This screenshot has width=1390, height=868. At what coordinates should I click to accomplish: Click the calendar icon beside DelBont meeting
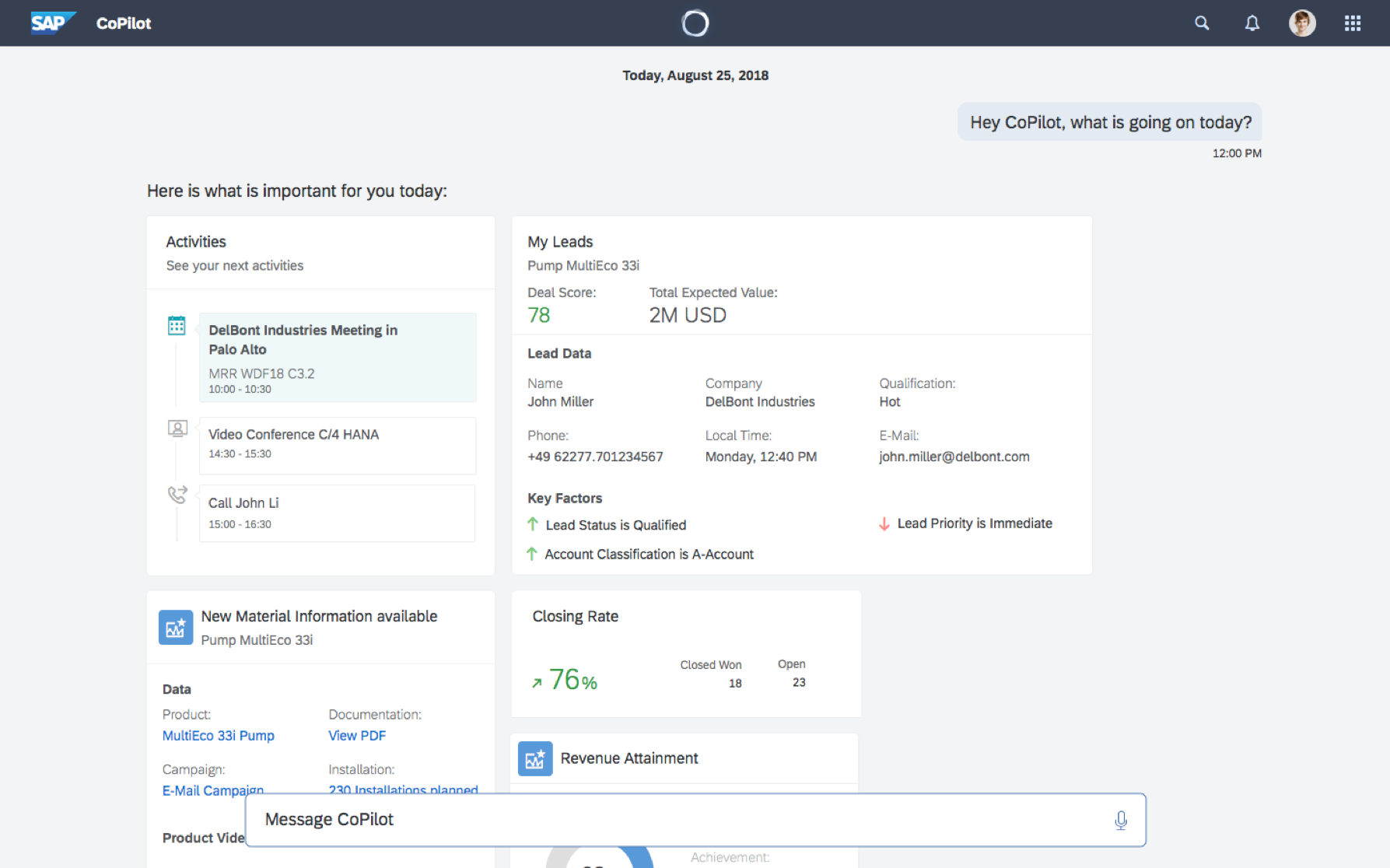point(177,325)
